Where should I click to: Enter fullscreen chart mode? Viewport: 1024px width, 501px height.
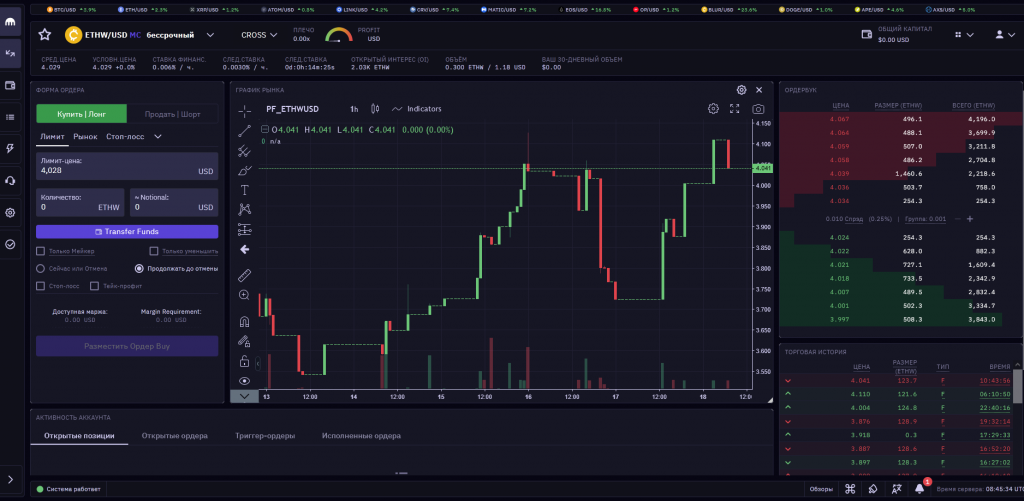tap(735, 108)
